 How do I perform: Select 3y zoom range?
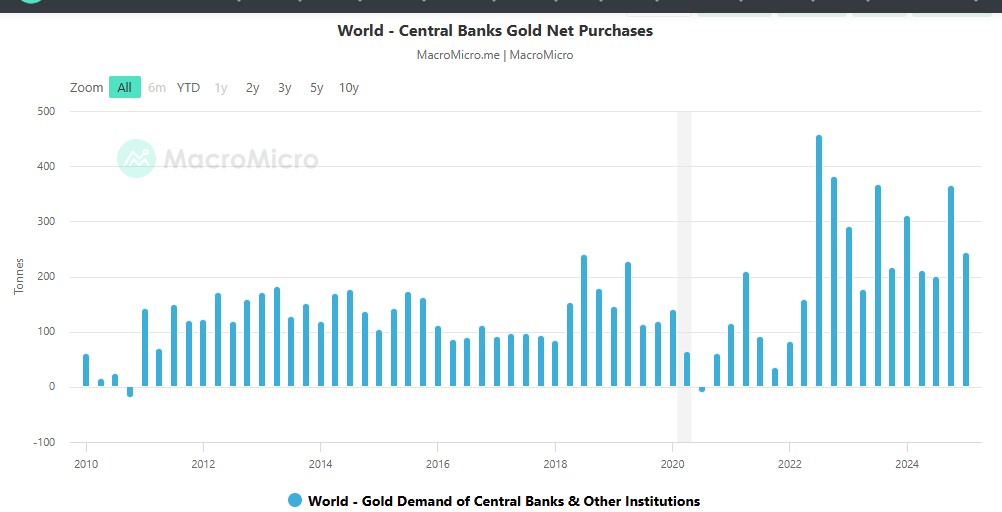click(285, 88)
